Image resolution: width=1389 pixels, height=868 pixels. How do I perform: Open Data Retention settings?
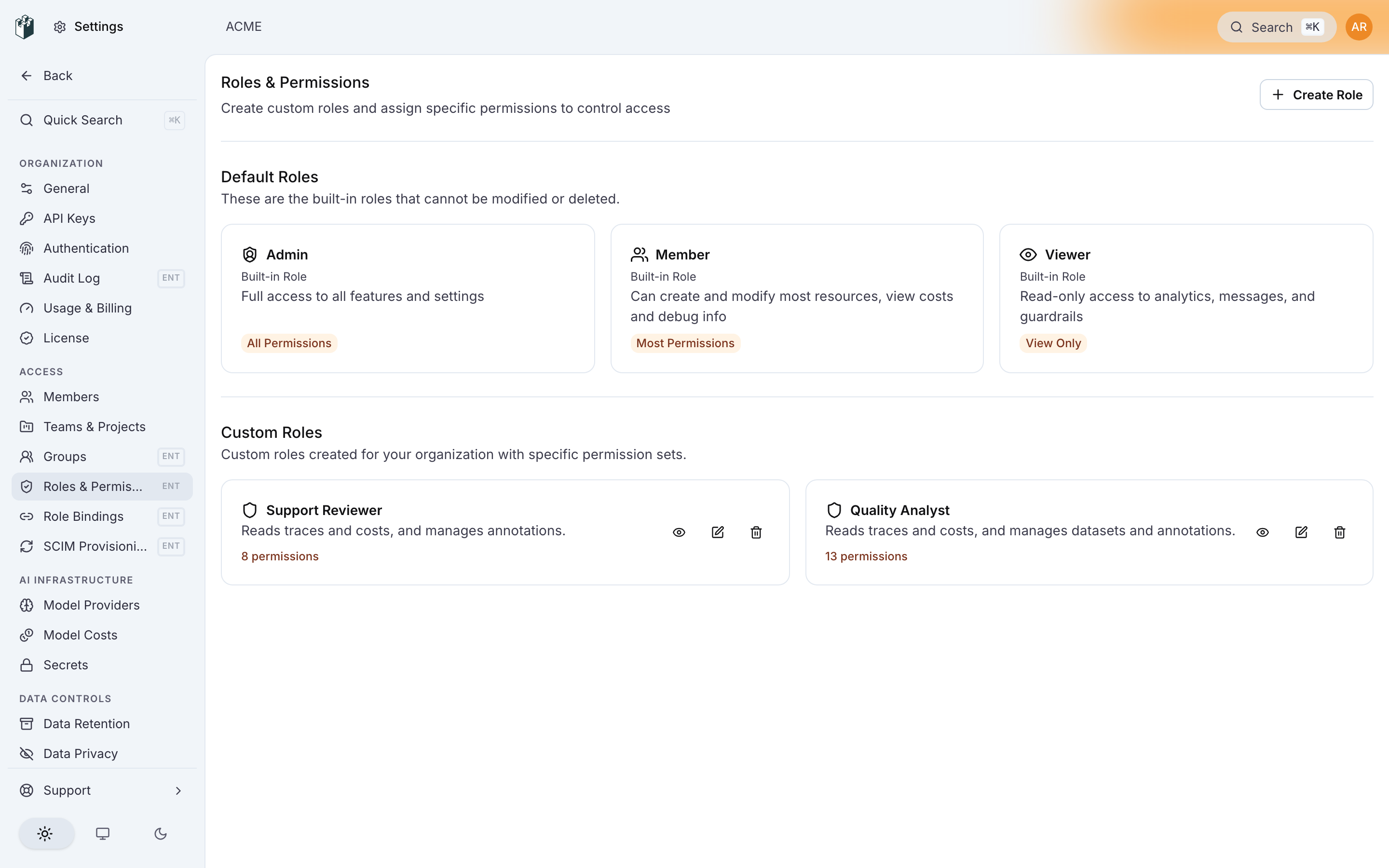pyautogui.click(x=102, y=723)
